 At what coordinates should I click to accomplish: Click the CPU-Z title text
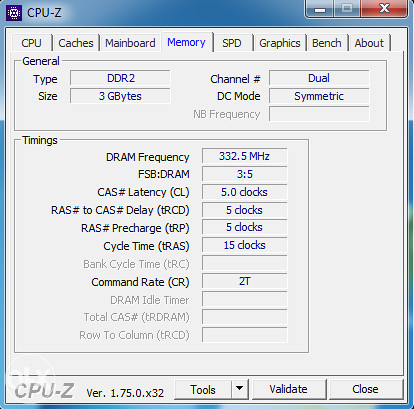[x=44, y=13]
